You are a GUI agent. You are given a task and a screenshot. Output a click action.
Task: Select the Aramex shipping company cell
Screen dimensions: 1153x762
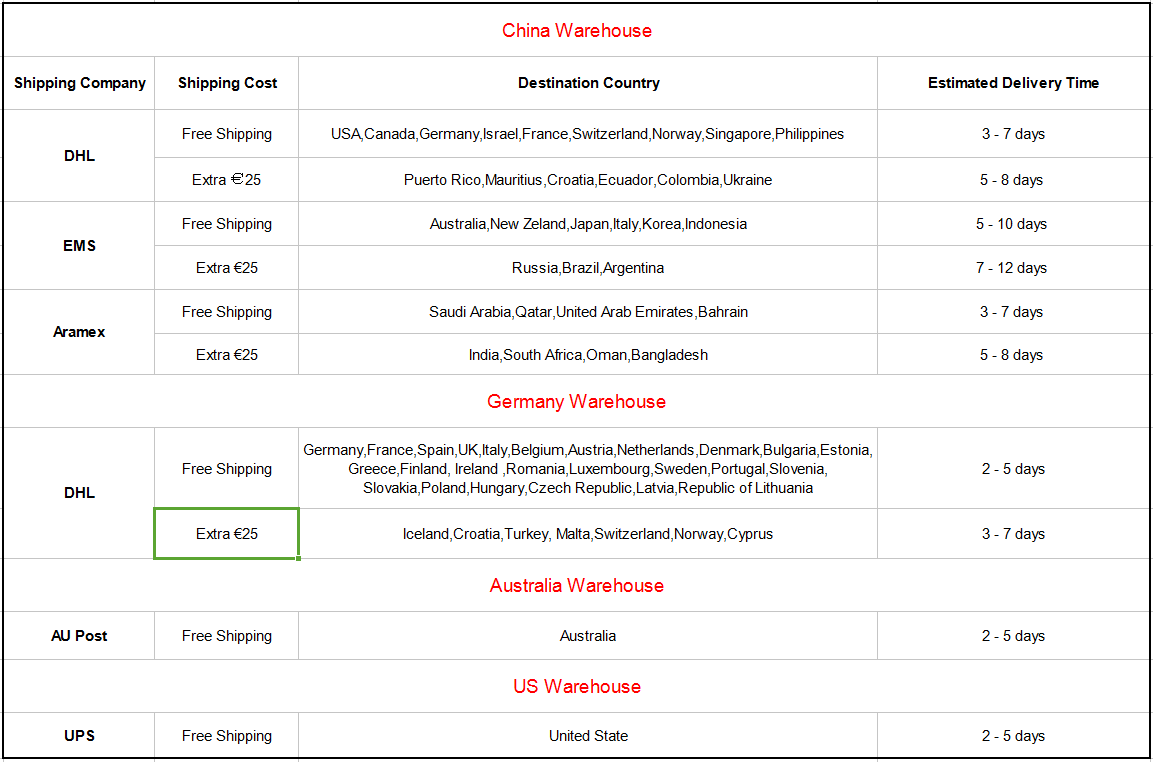tap(80, 332)
